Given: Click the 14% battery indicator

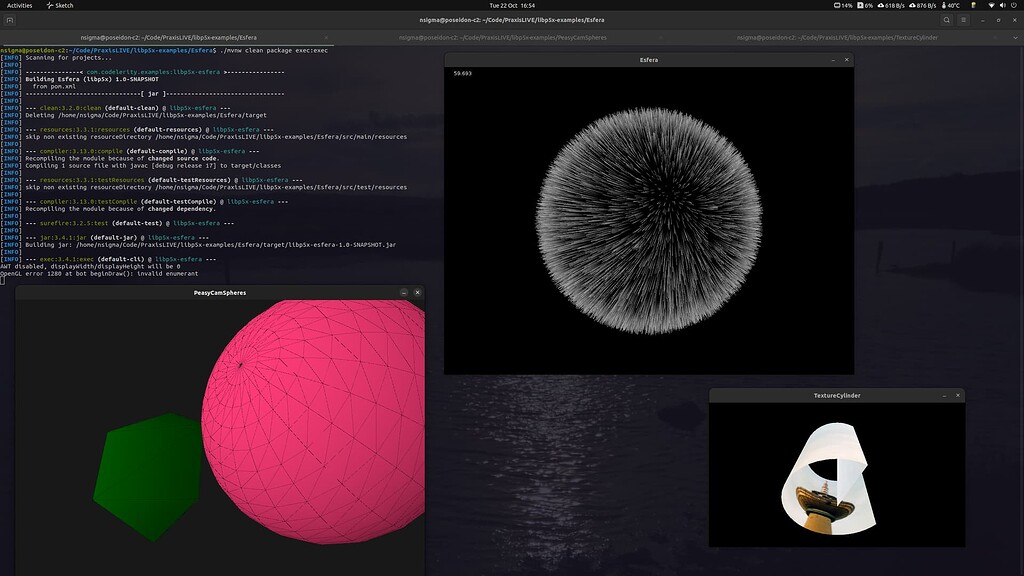Looking at the screenshot, I should tap(843, 5).
